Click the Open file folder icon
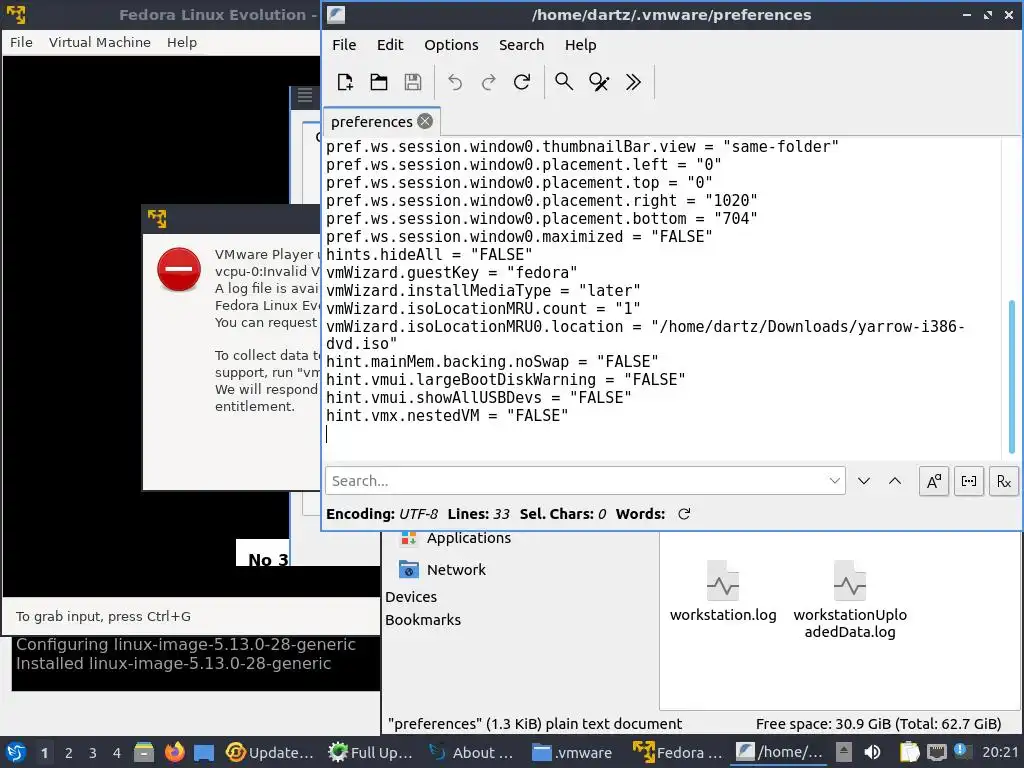The image size is (1024, 768). click(x=379, y=82)
